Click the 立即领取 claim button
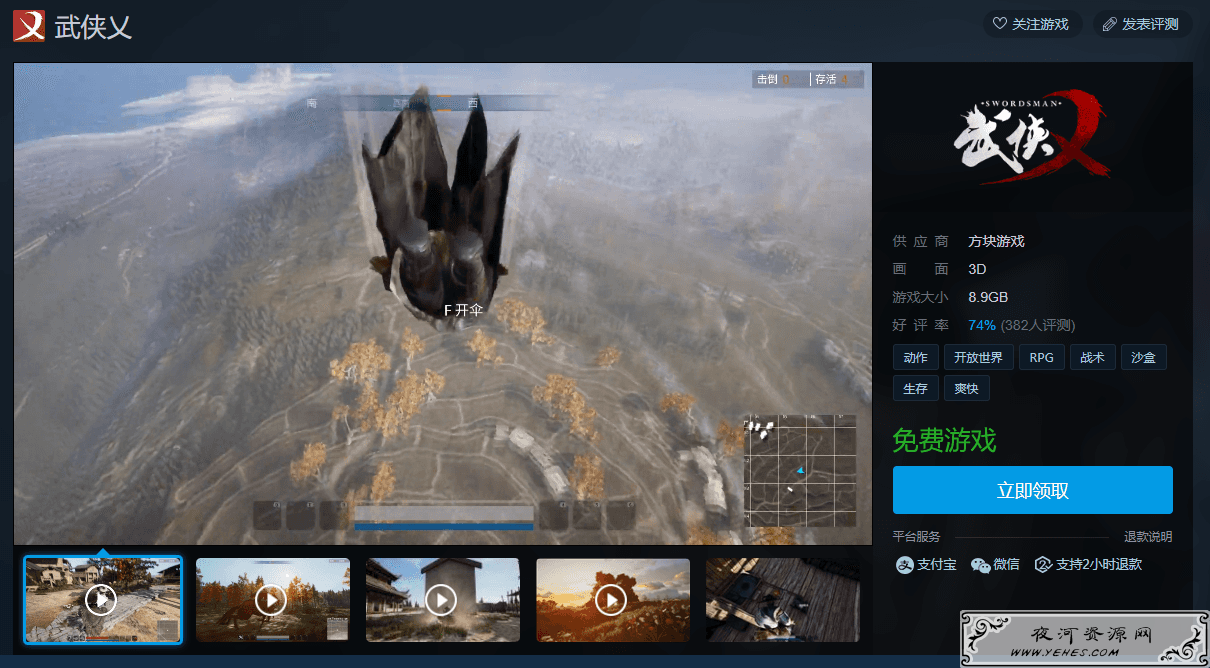The width and height of the screenshot is (1210, 668). 1032,490
